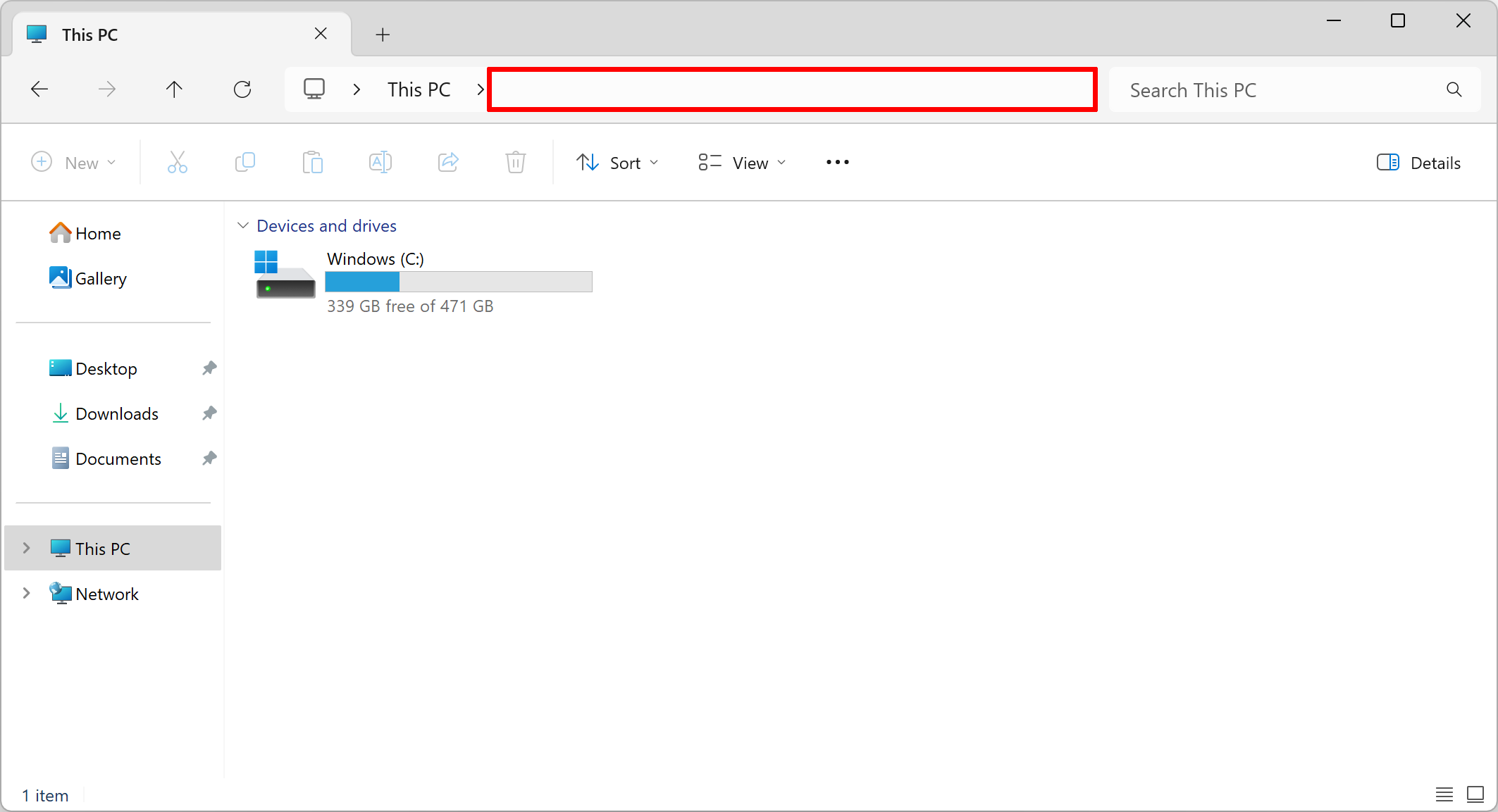Screen dimensions: 1498x812
Task: Go up one folder level
Action: pos(174,89)
